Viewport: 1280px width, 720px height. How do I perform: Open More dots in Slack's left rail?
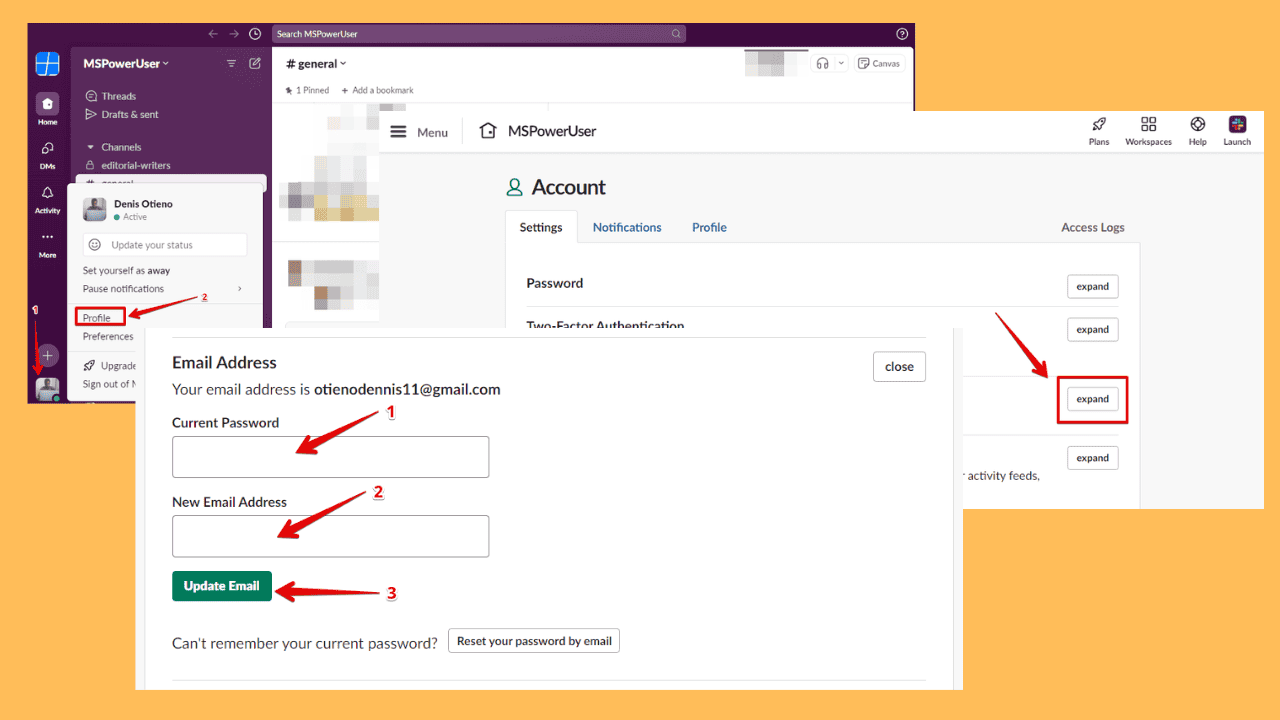coord(47,244)
